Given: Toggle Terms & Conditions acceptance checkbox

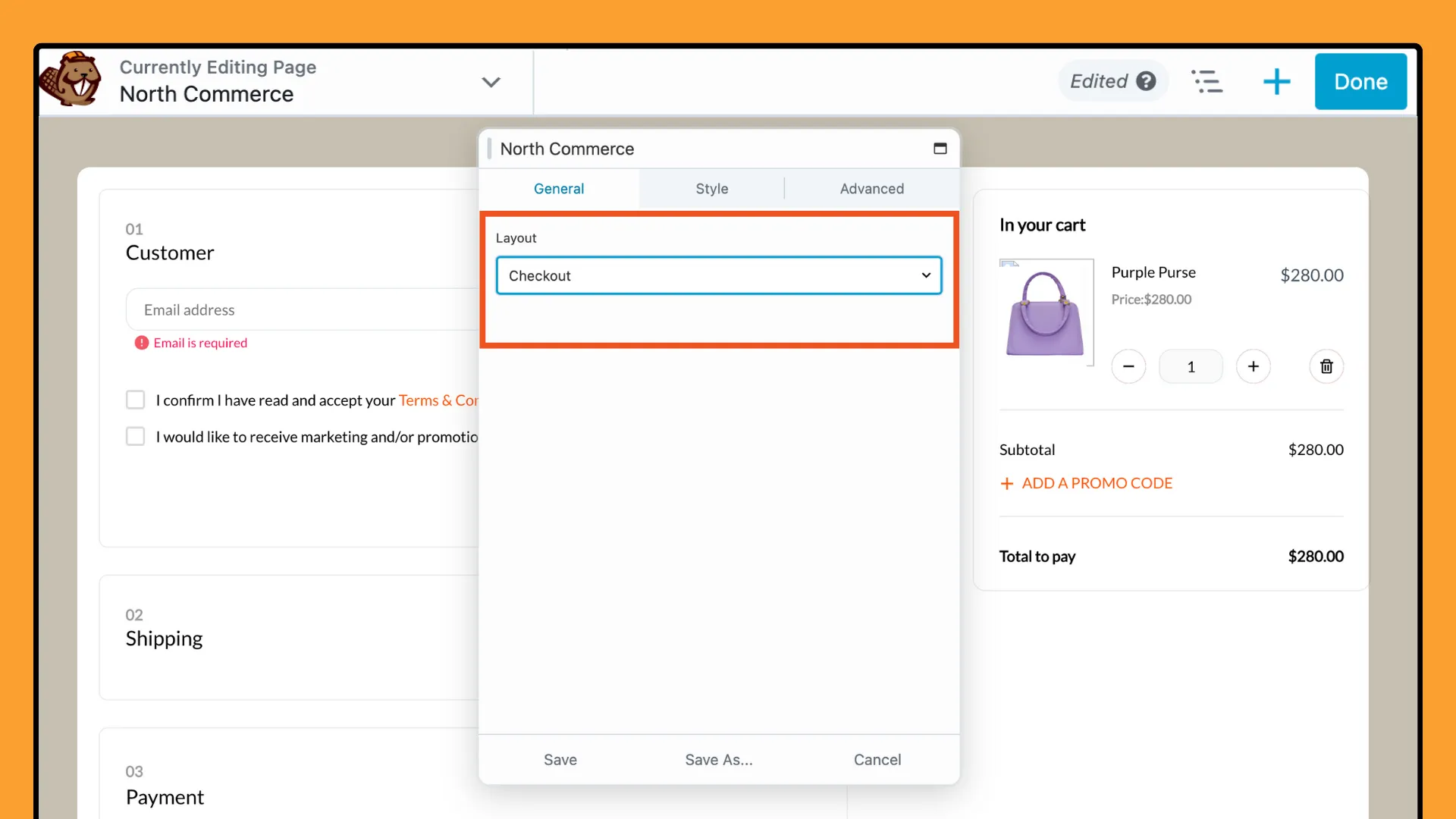Looking at the screenshot, I should [135, 399].
